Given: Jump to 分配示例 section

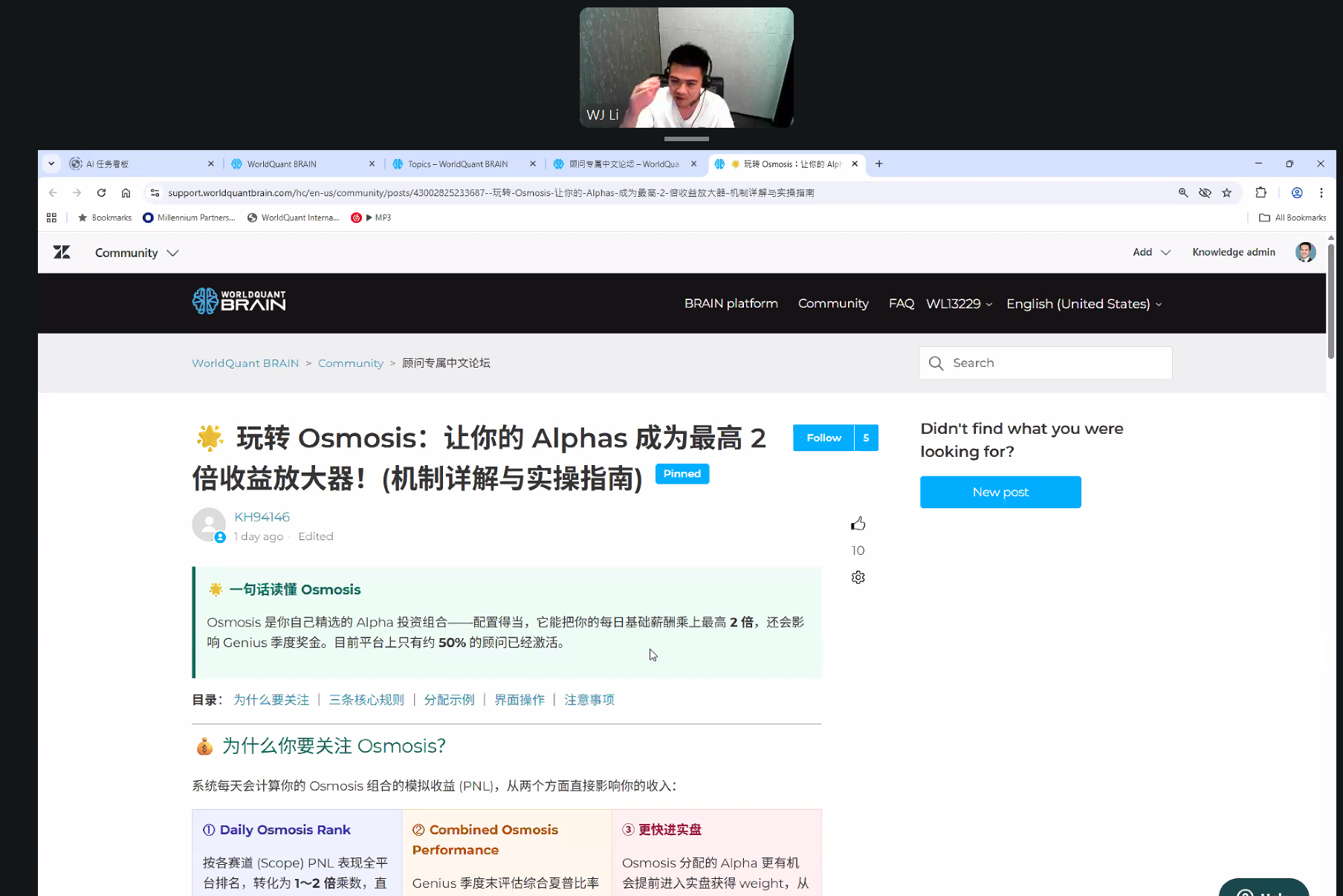Looking at the screenshot, I should point(449,700).
